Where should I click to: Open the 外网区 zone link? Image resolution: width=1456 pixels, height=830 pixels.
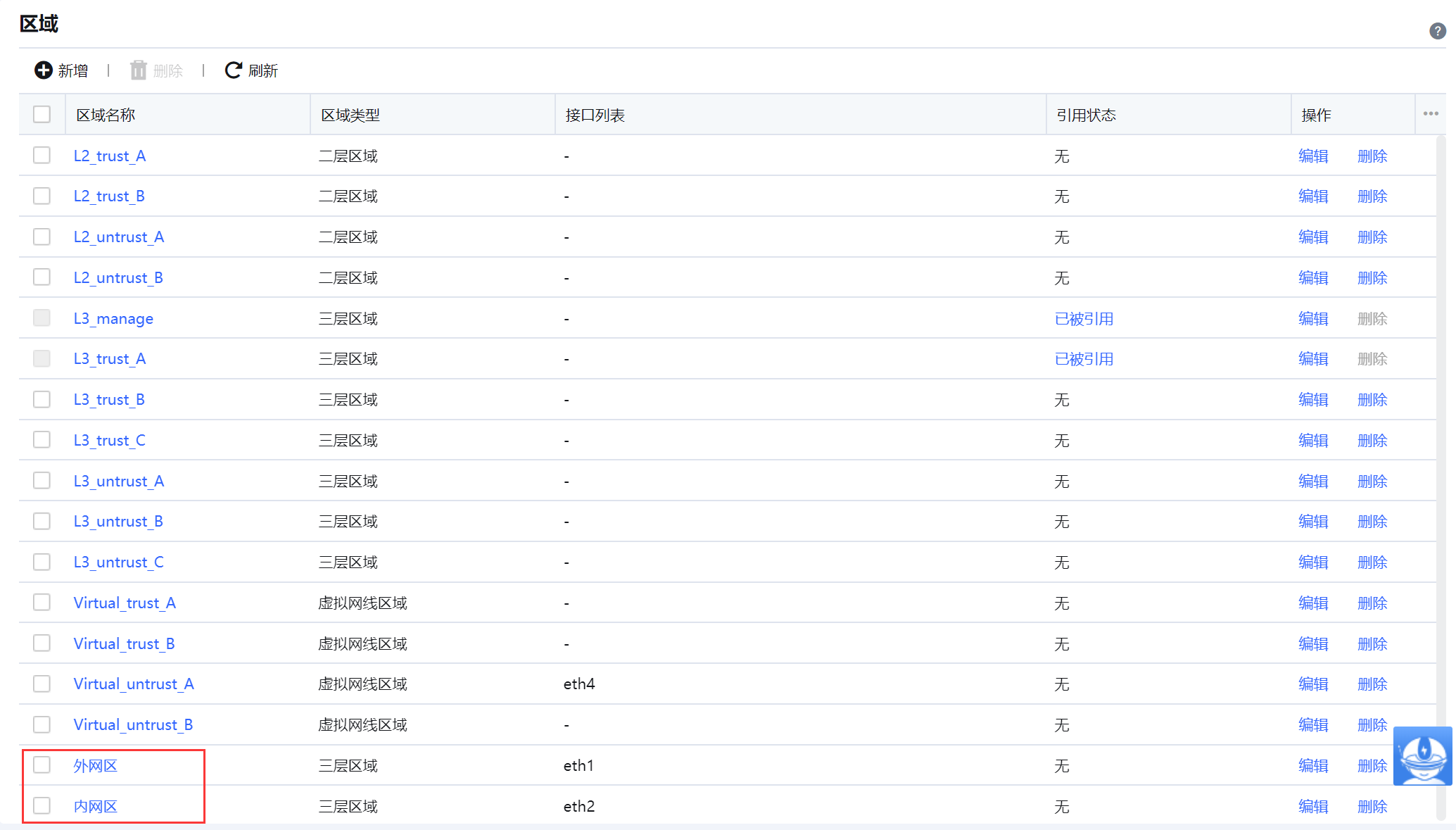click(96, 765)
